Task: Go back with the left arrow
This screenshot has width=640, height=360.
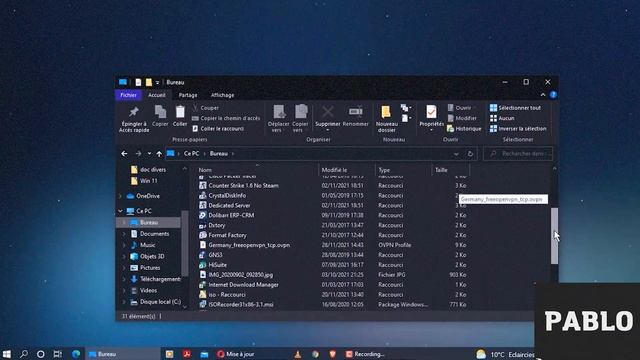Action: [124, 154]
